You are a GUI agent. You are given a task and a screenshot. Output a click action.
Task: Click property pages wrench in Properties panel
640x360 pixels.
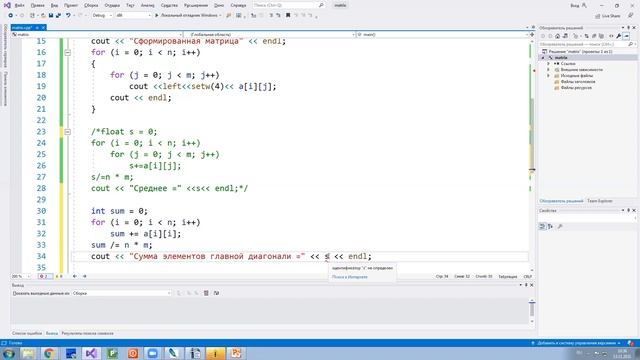pos(560,226)
